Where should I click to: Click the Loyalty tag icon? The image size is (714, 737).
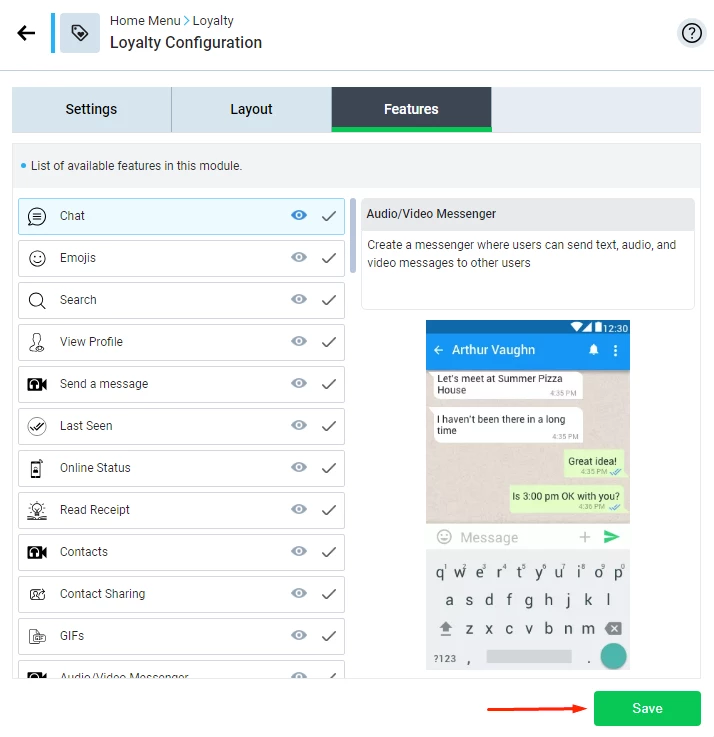(x=79, y=33)
